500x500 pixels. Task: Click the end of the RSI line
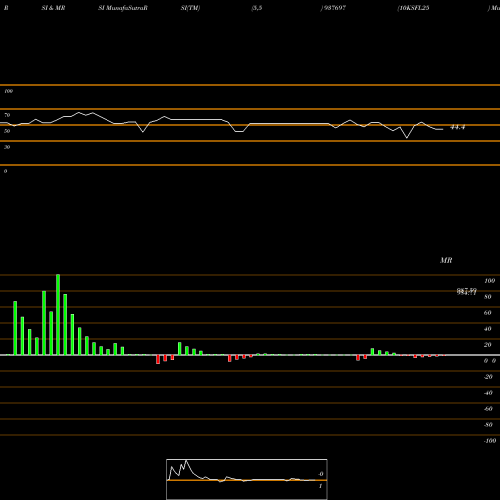coord(443,129)
